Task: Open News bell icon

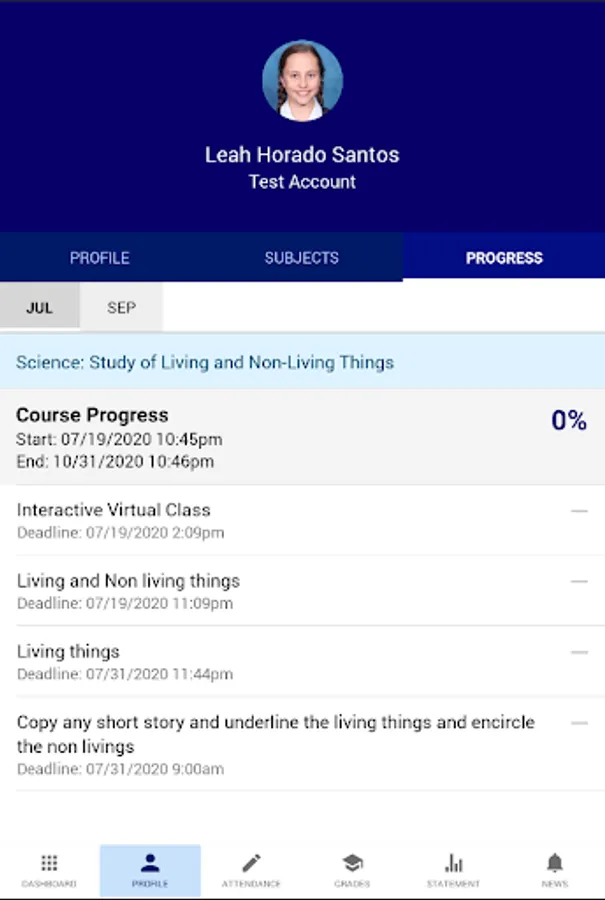Action: pyautogui.click(x=554, y=864)
